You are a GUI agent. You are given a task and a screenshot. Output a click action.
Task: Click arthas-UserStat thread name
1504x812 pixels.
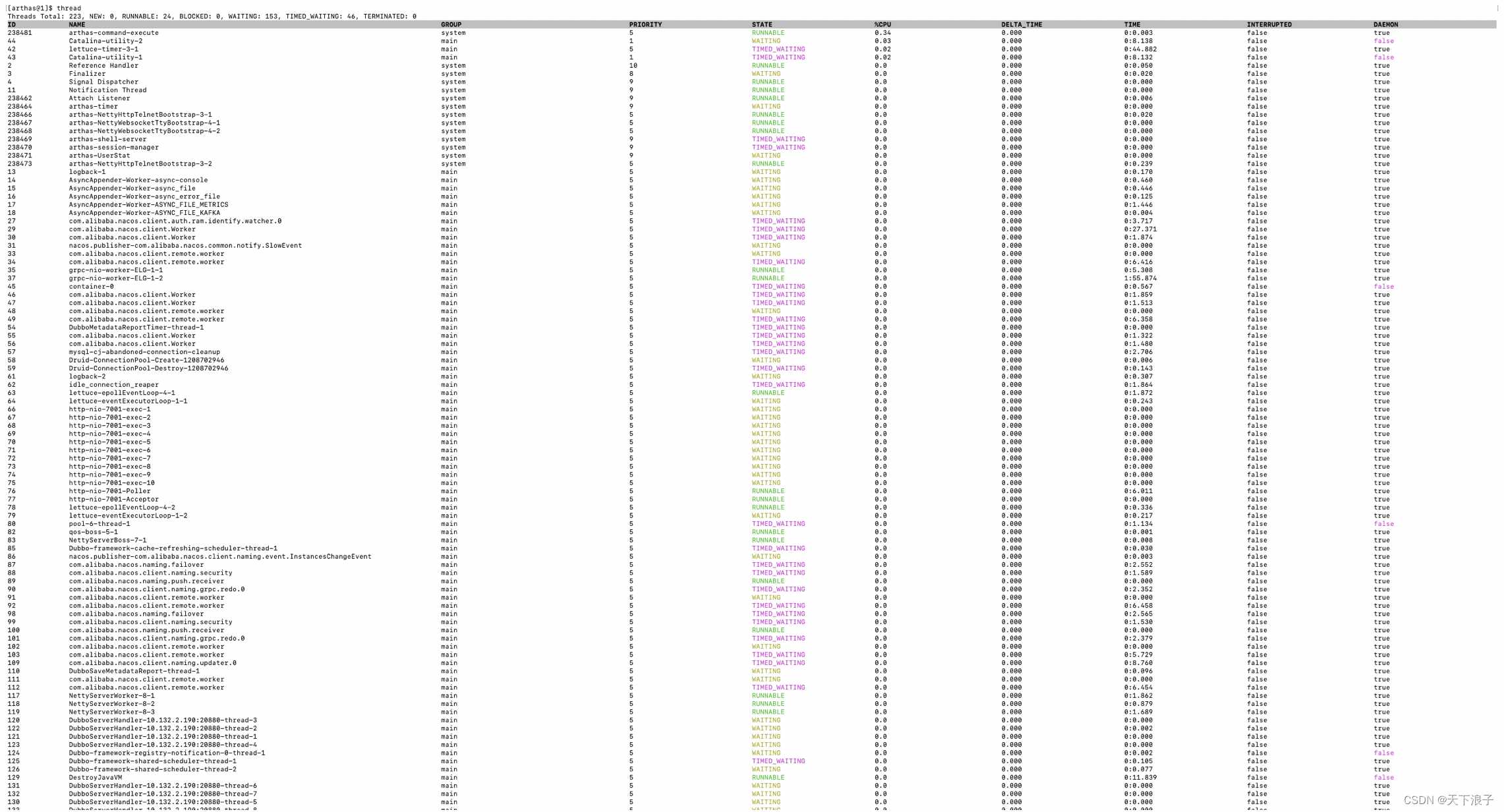[x=100, y=156]
